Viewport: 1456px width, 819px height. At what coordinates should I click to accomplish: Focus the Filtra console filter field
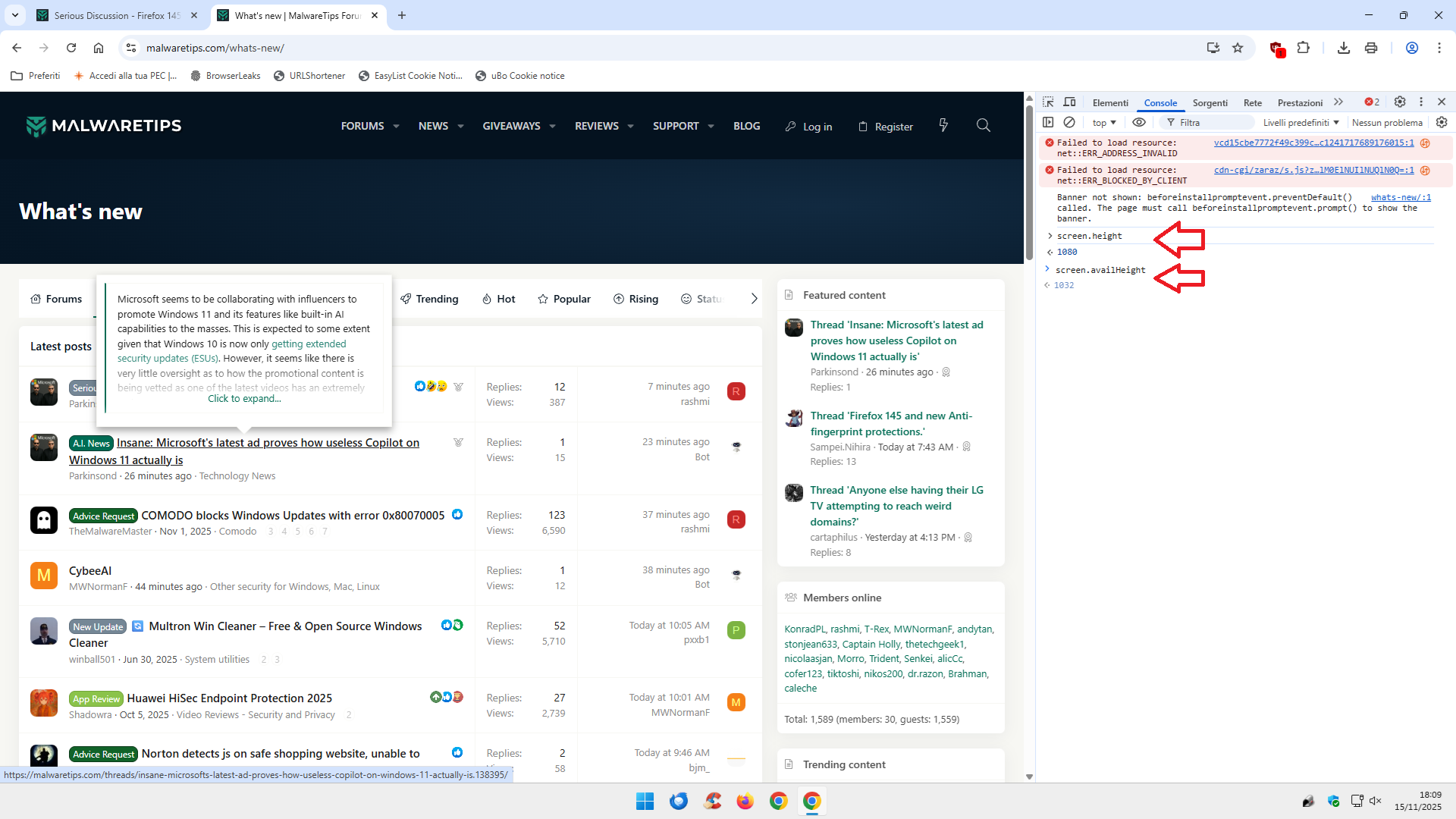1206,122
